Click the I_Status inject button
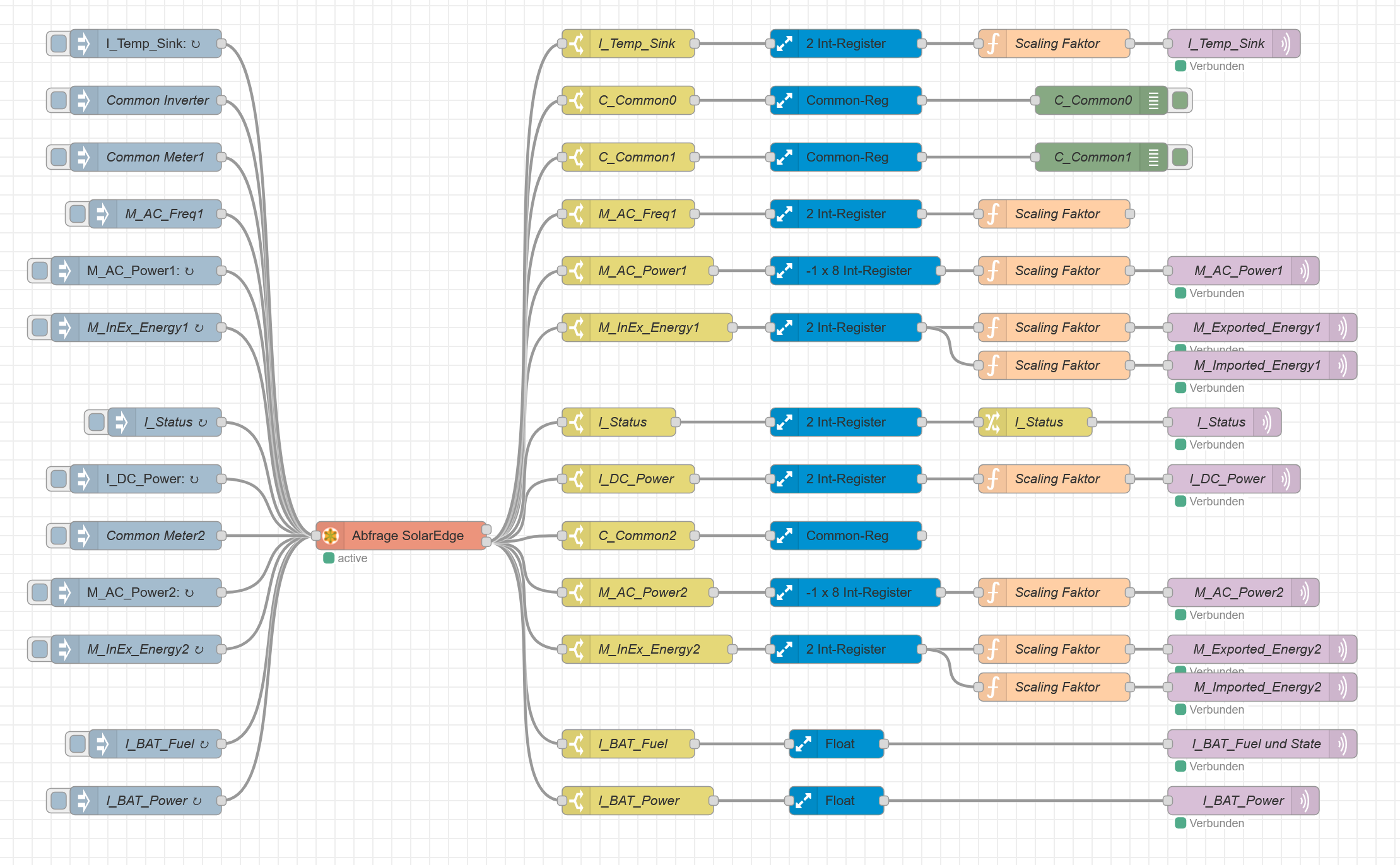The width and height of the screenshot is (1400, 865). pos(97,422)
